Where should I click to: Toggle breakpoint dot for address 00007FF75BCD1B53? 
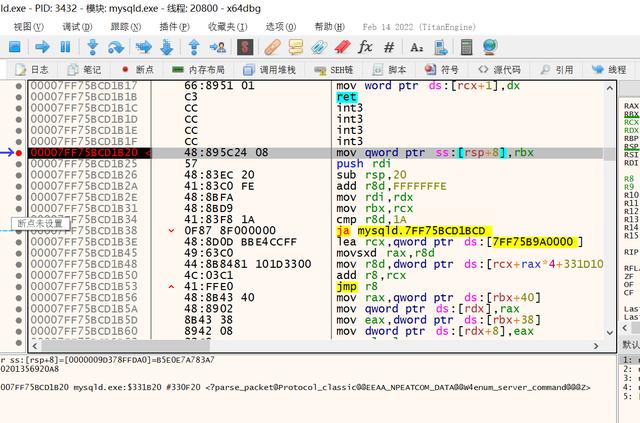click(18, 287)
